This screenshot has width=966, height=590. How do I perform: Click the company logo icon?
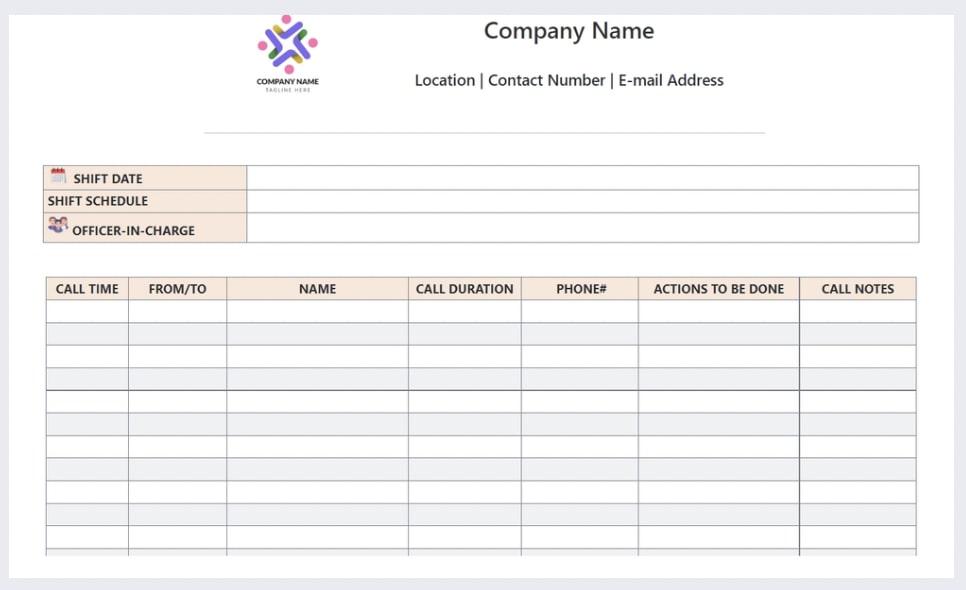288,45
